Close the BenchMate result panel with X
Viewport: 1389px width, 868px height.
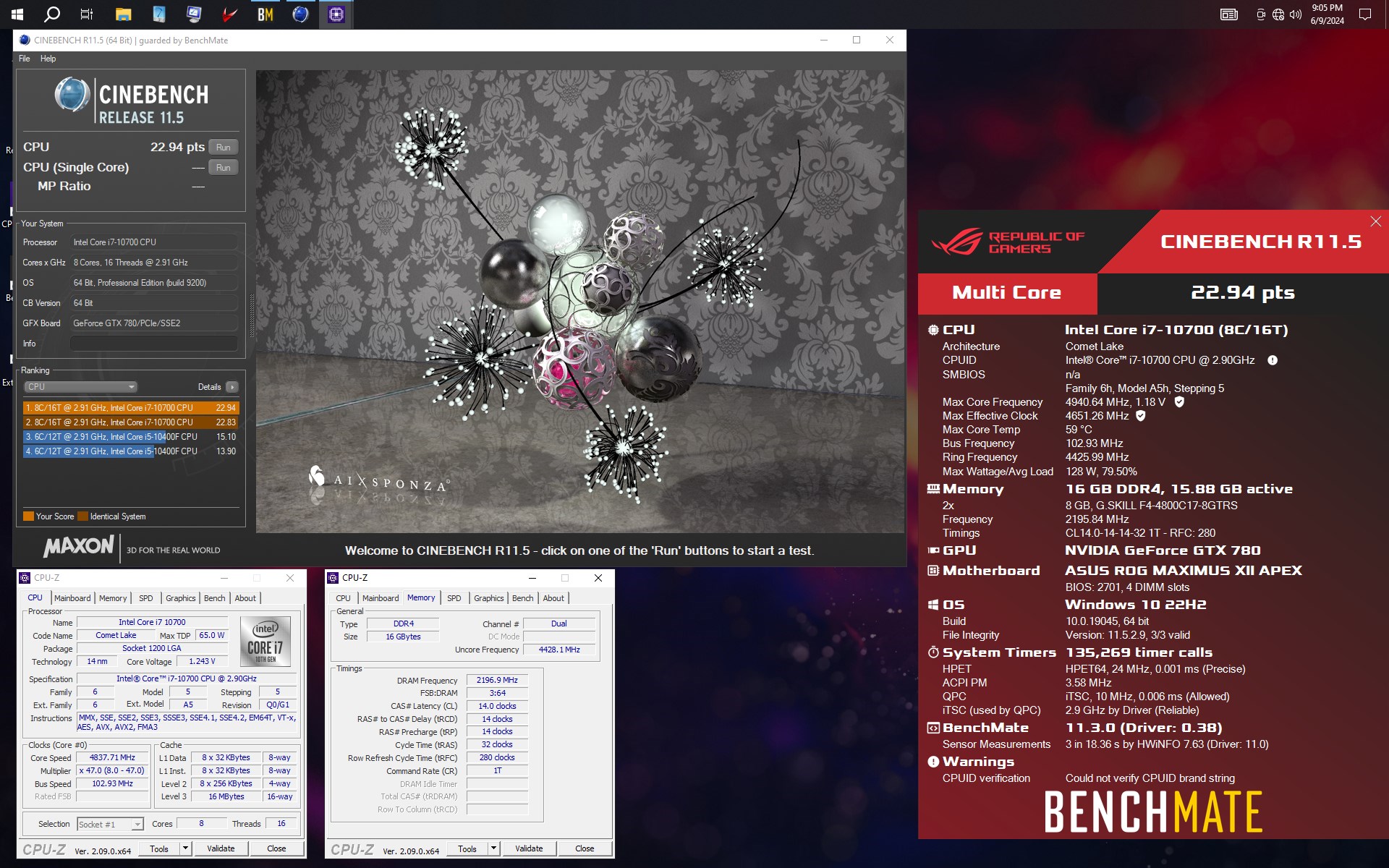1375,221
